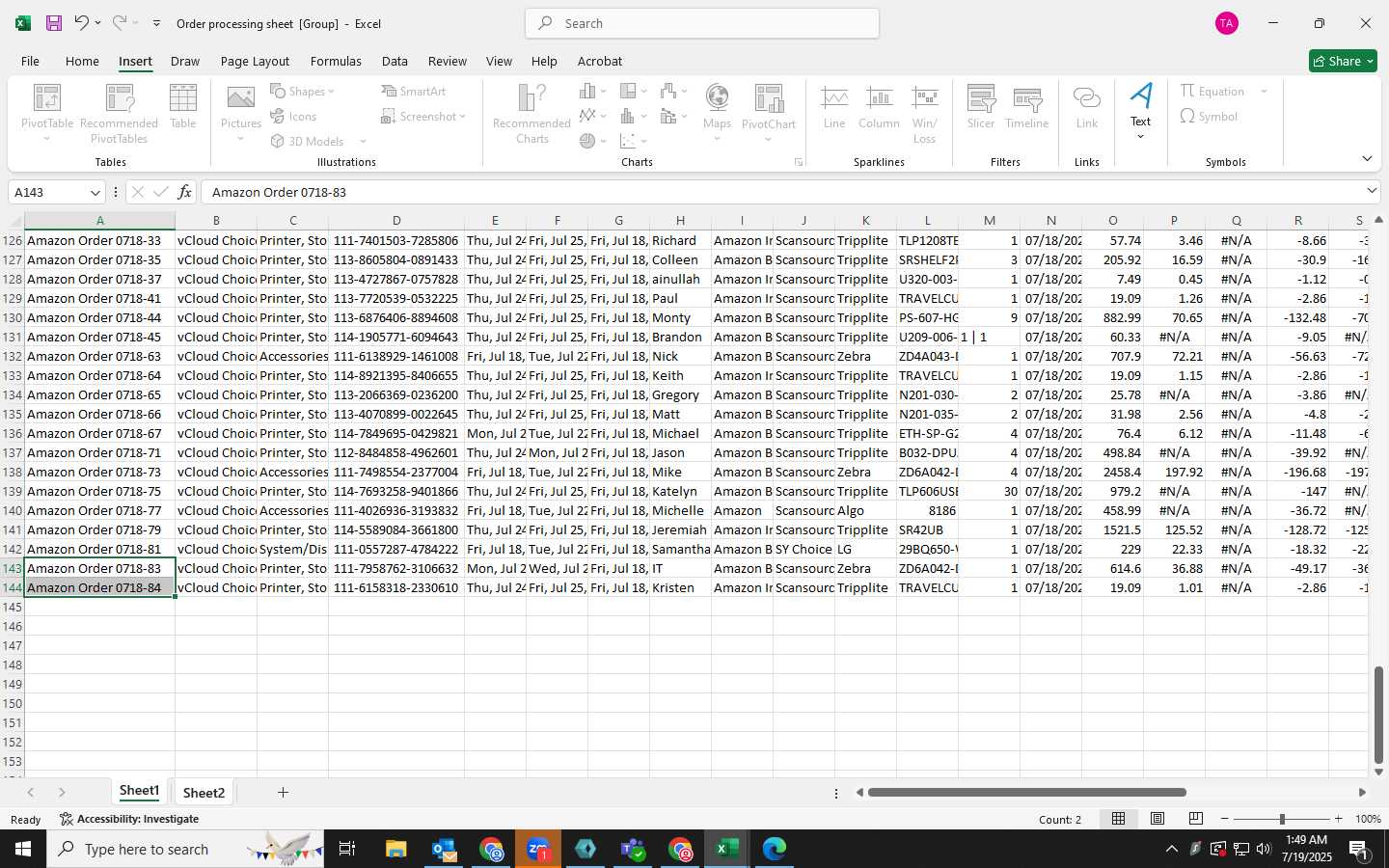Viewport: 1389px width, 868px height.
Task: Add a new sheet with plus icon
Action: (x=283, y=792)
